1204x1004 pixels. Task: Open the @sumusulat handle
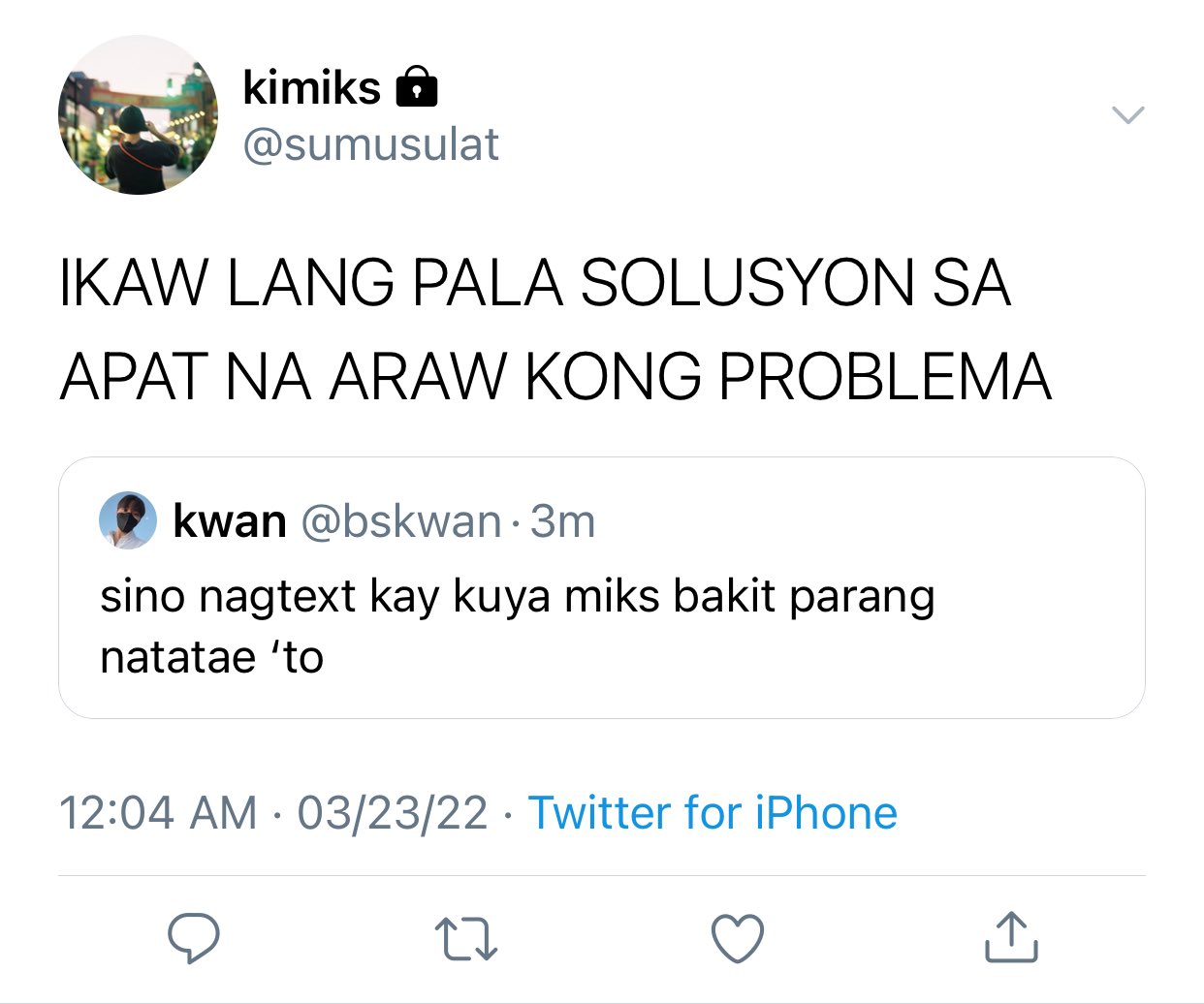(370, 144)
